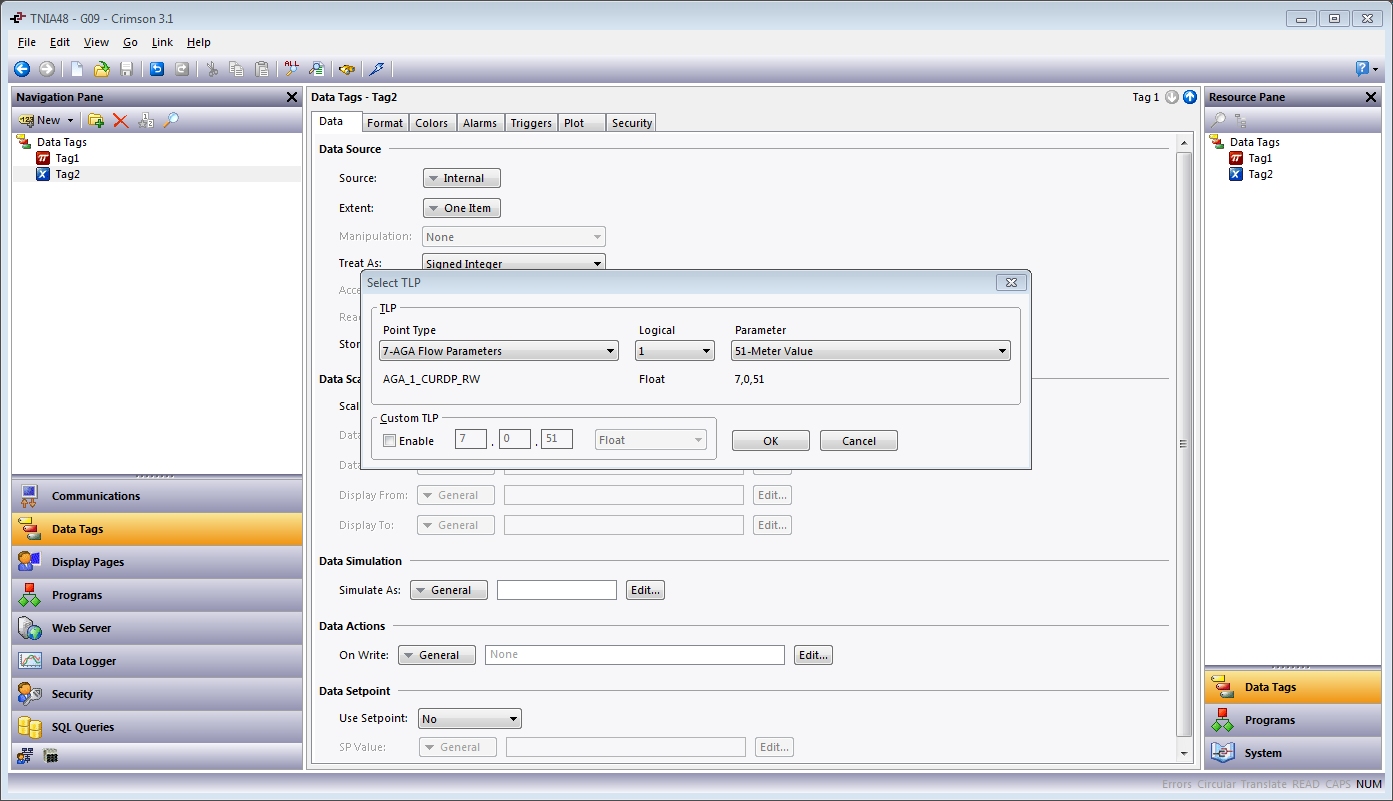Viewport: 1393px width, 801px height.
Task: Open the Point Type dropdown
Action: pyautogui.click(x=499, y=351)
